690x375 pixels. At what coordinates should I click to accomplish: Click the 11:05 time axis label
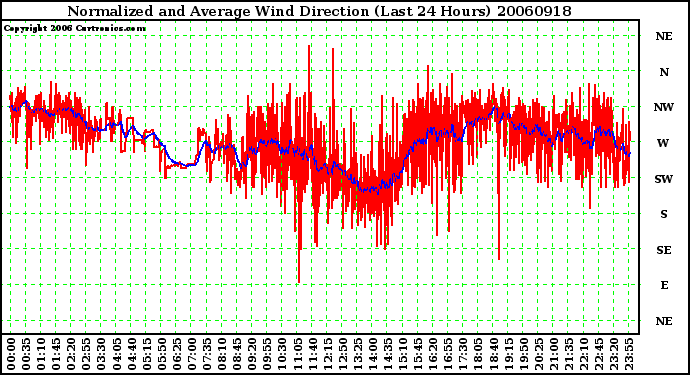coord(297,354)
